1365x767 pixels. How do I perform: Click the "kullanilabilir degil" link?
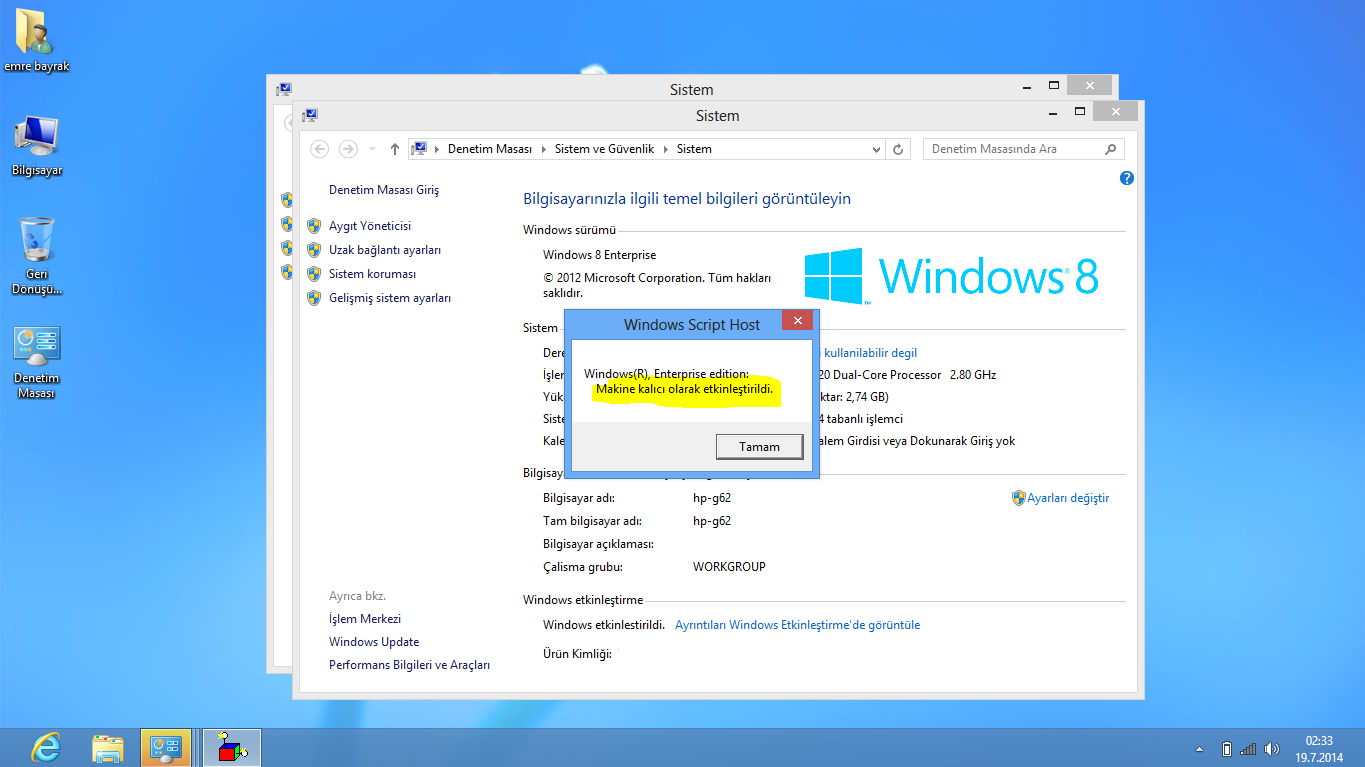870,353
